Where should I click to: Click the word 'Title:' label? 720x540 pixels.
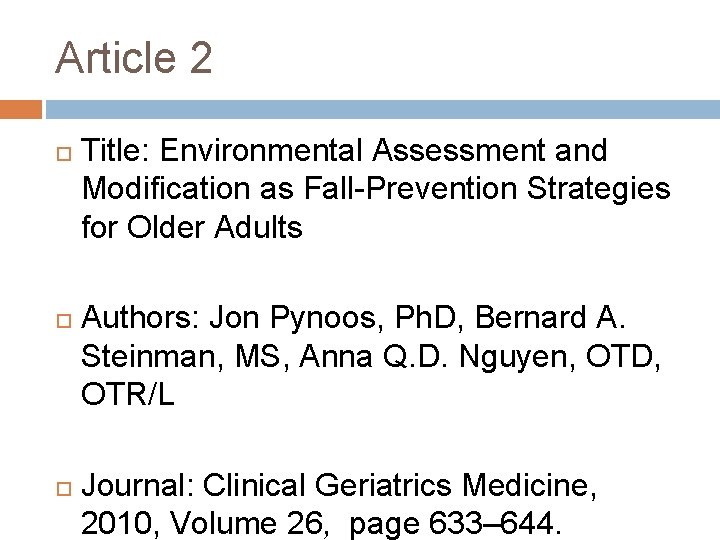click(x=116, y=150)
